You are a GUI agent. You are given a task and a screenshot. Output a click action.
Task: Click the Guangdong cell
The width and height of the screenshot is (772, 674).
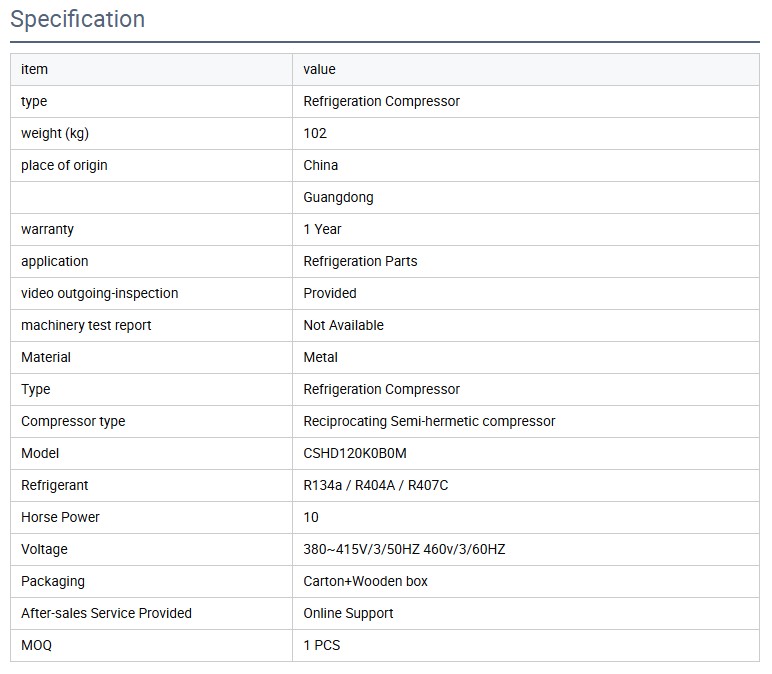338,197
